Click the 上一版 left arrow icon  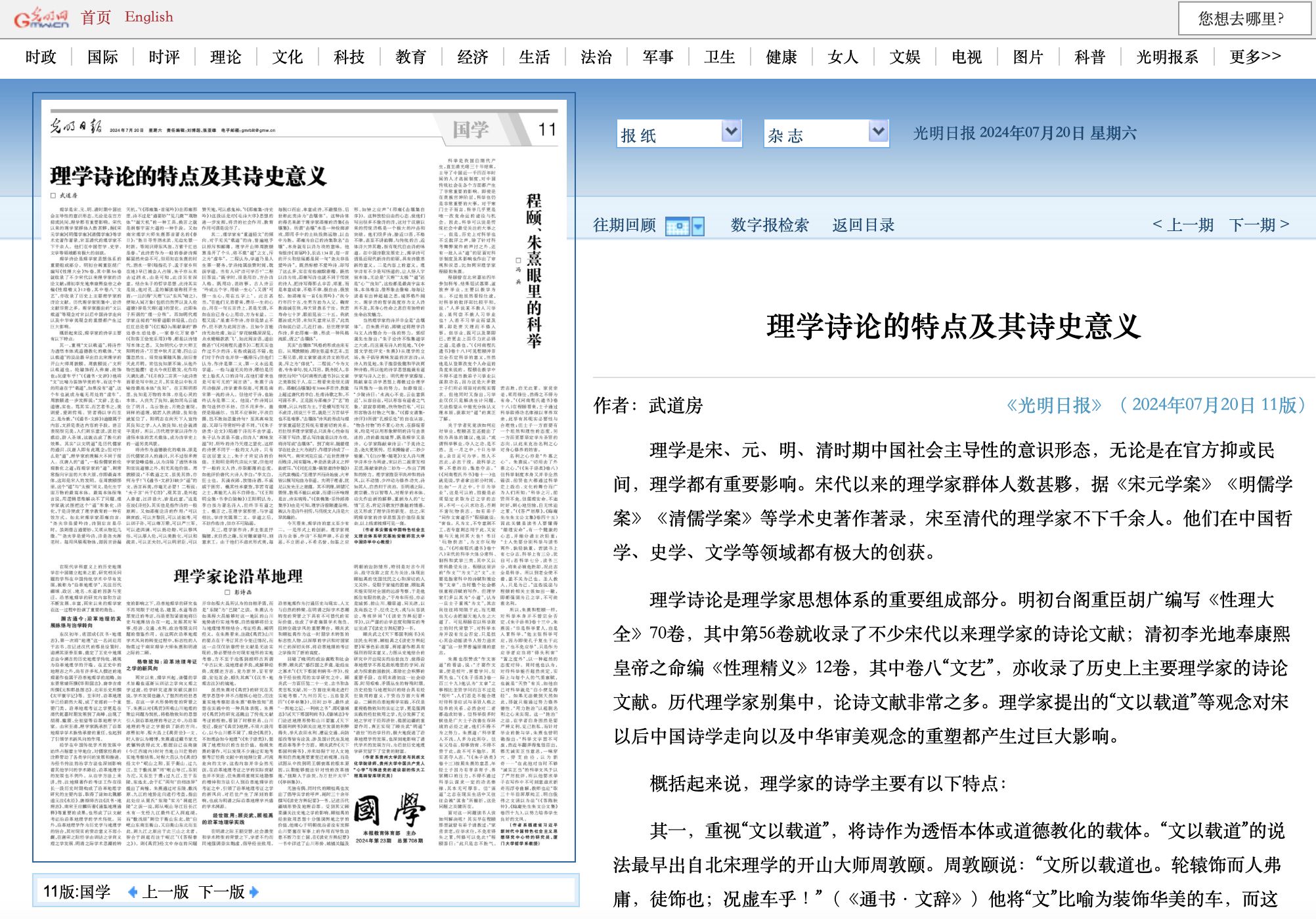pyautogui.click(x=133, y=891)
